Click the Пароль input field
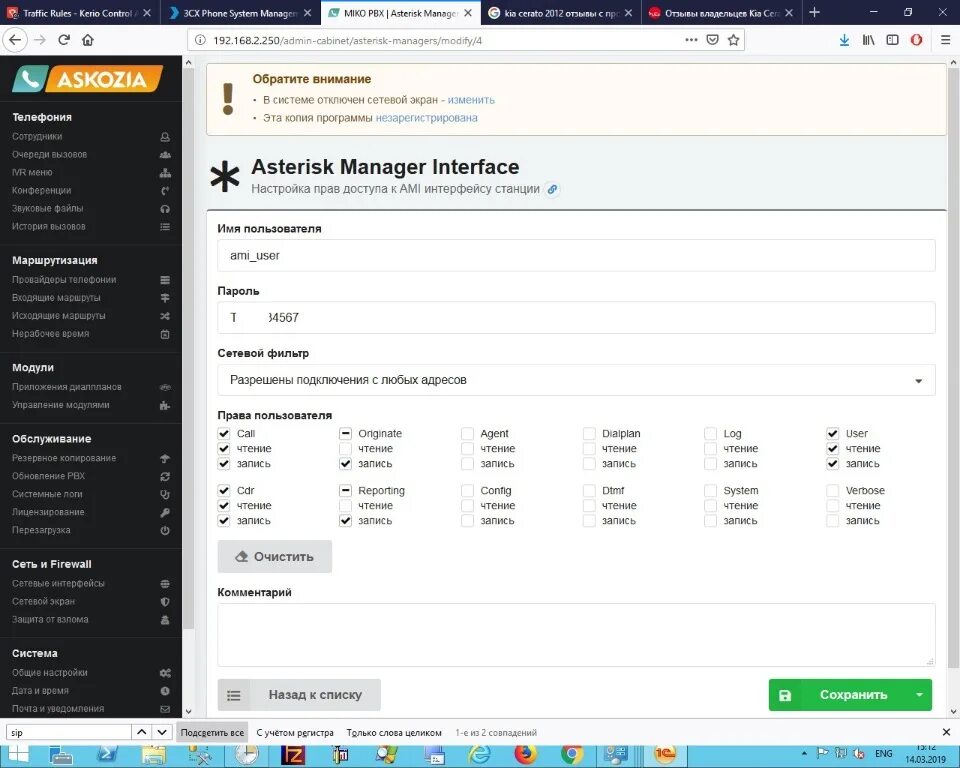 tap(576, 318)
